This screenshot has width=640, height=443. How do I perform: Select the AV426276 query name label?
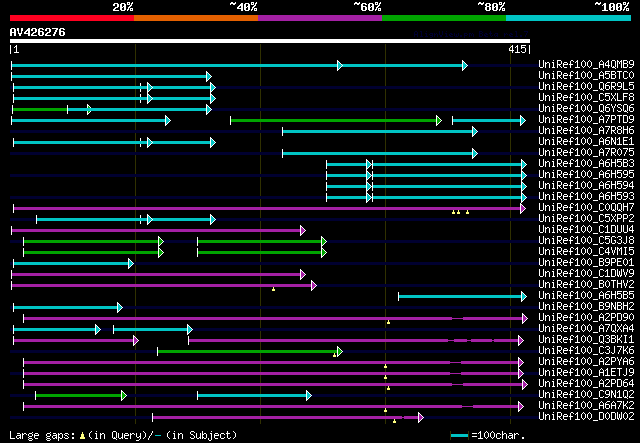[x=38, y=32]
